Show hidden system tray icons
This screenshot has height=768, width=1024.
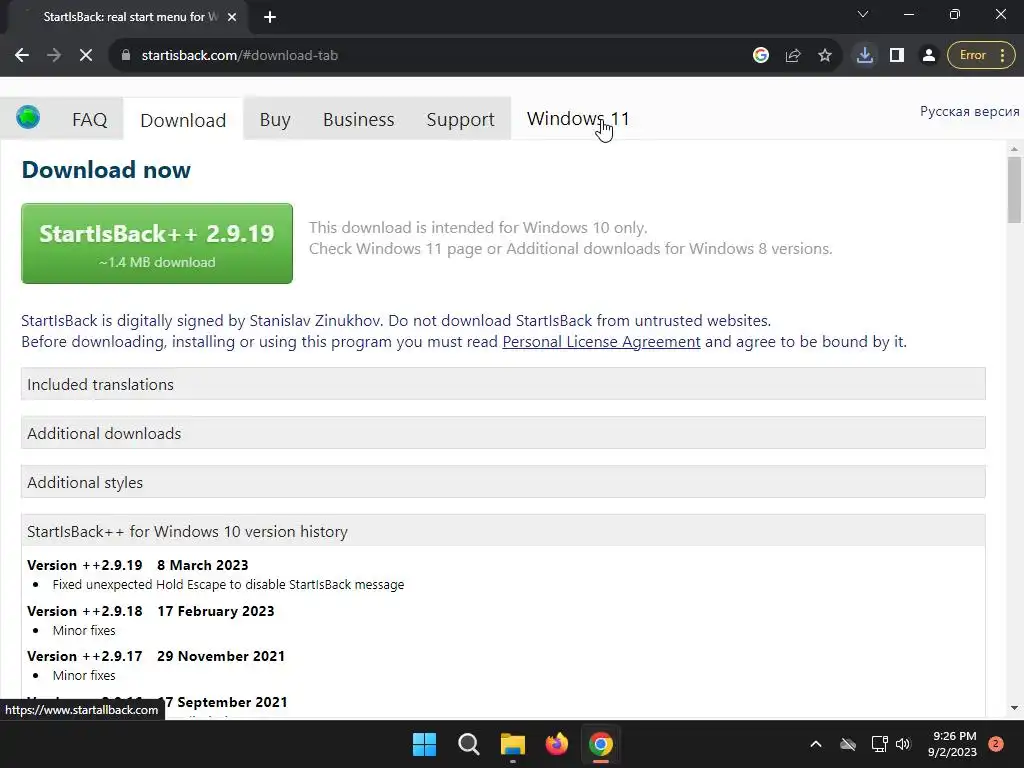click(816, 744)
